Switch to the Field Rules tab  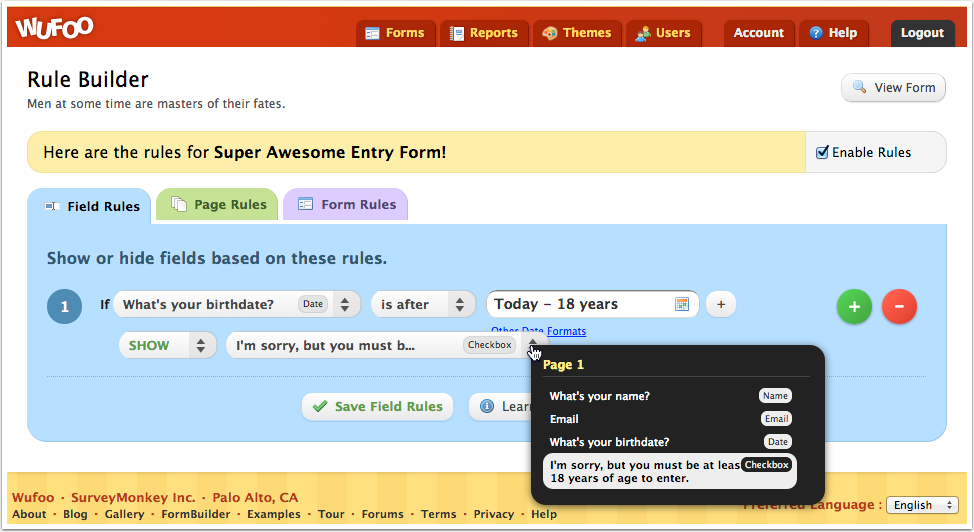coord(89,206)
